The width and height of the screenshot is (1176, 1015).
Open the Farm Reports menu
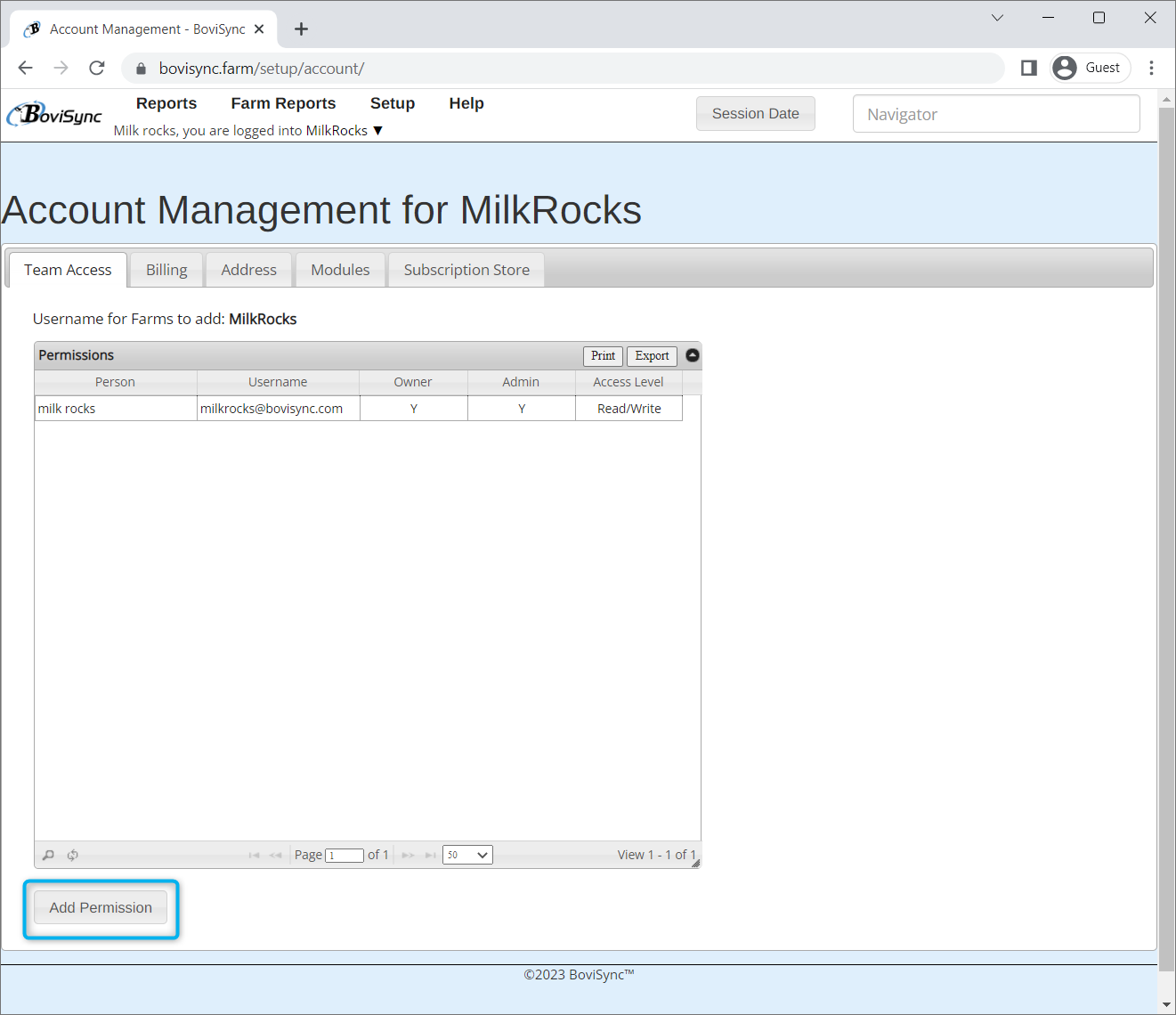coord(283,103)
